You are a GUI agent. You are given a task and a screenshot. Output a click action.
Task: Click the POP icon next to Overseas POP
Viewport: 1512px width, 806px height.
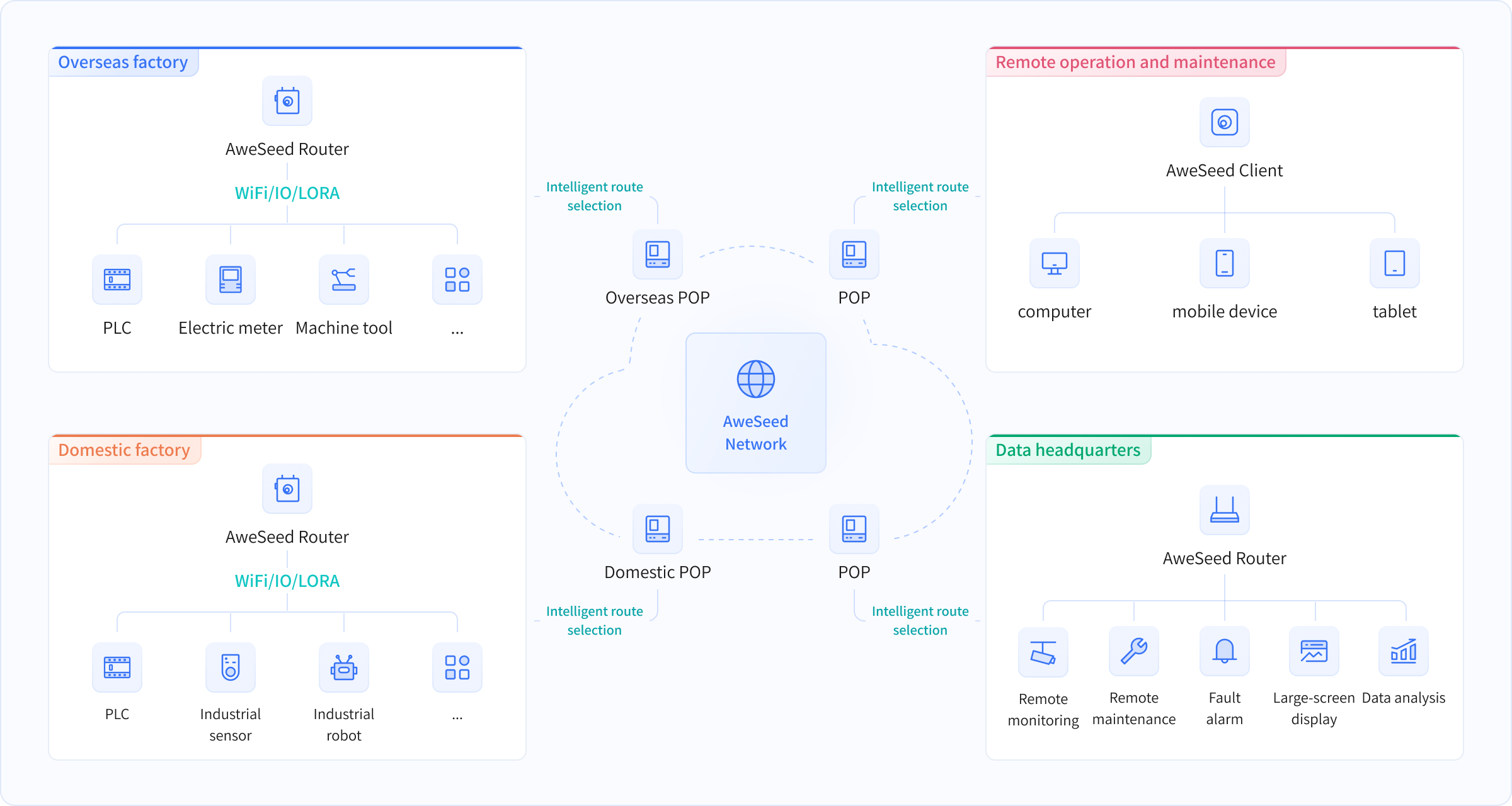point(854,254)
